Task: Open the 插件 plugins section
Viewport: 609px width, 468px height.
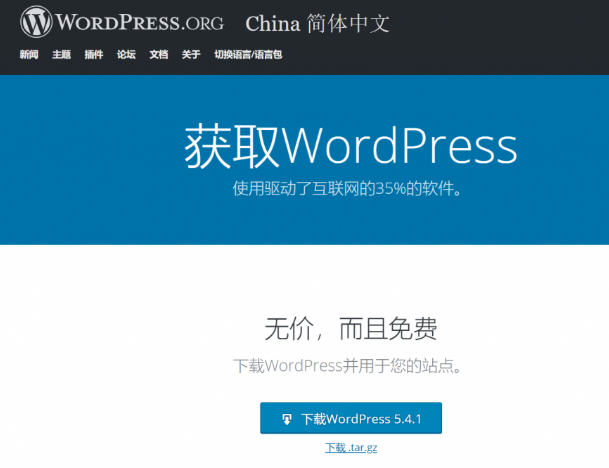Action: click(94, 55)
